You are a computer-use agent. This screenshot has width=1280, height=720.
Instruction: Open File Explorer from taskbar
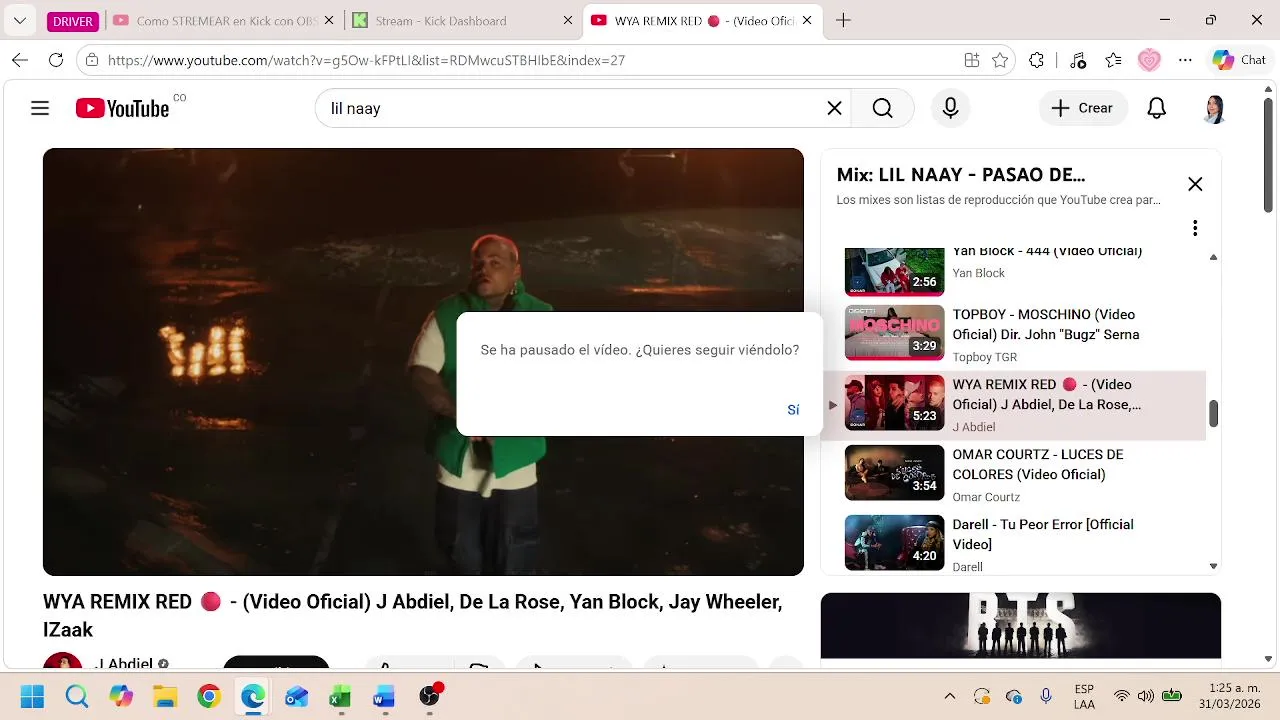click(x=165, y=696)
